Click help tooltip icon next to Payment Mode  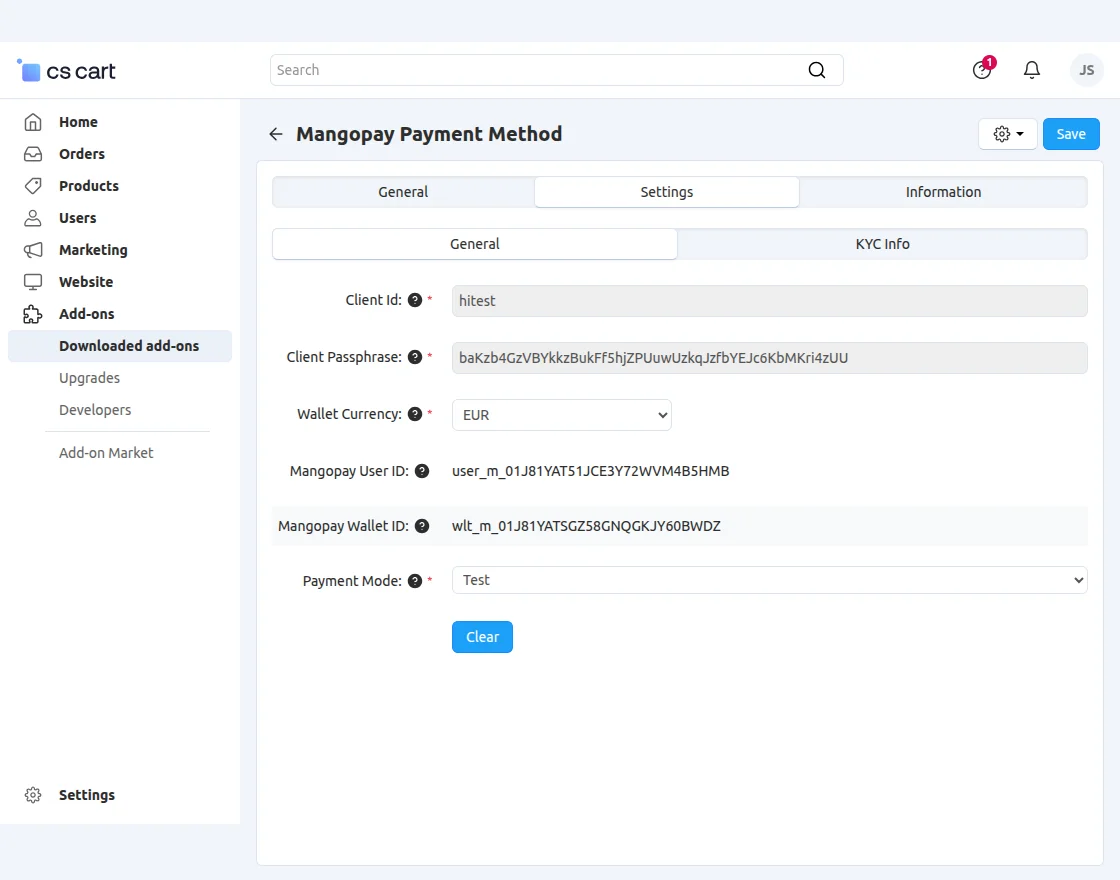[x=415, y=581]
